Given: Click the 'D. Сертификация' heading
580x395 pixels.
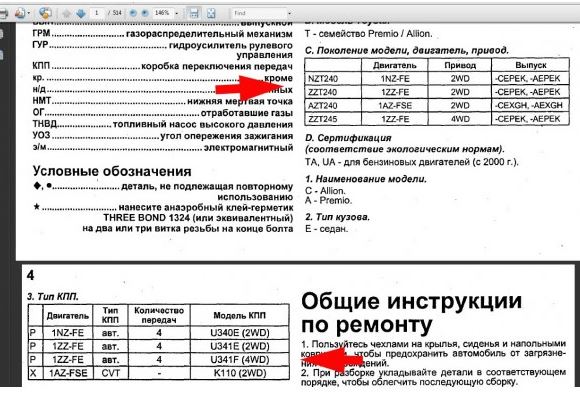Looking at the screenshot, I should (348, 138).
